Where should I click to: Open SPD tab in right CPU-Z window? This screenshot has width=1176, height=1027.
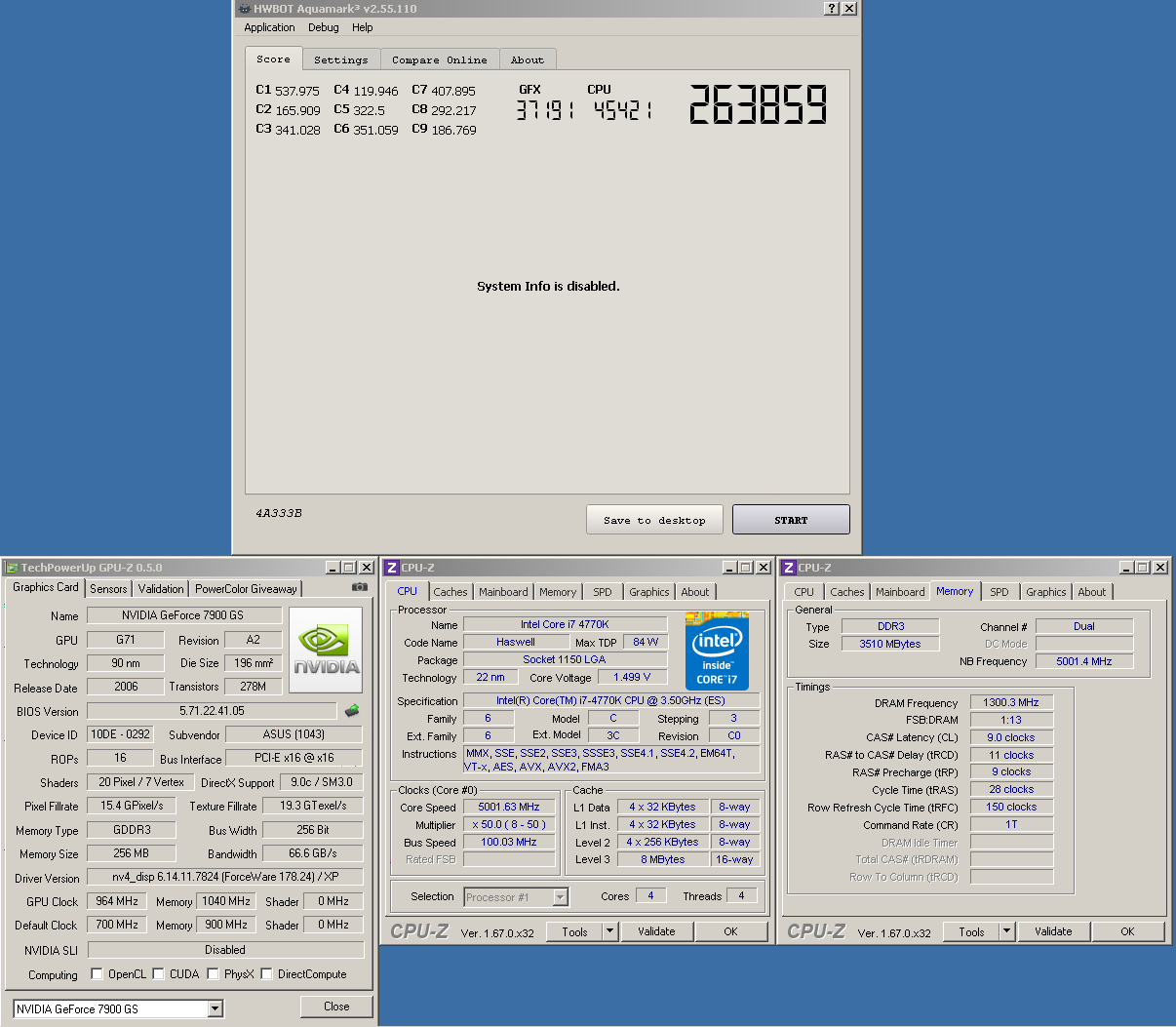(x=1000, y=592)
